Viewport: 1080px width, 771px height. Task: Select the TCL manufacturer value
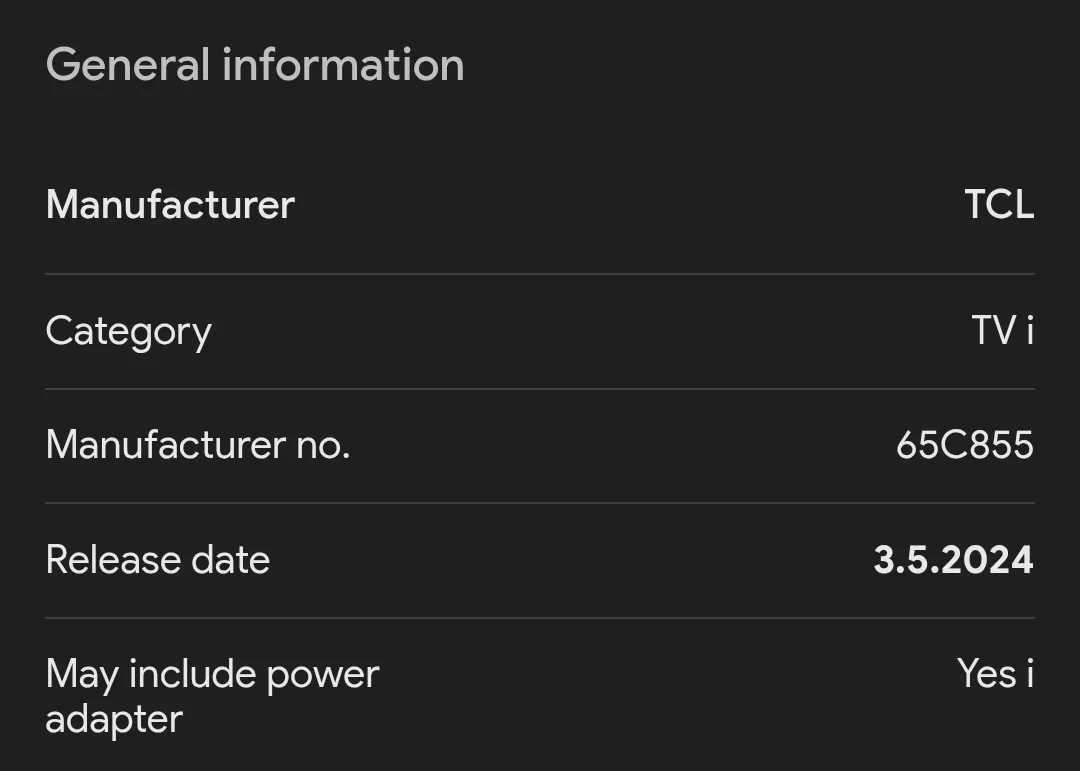click(998, 205)
